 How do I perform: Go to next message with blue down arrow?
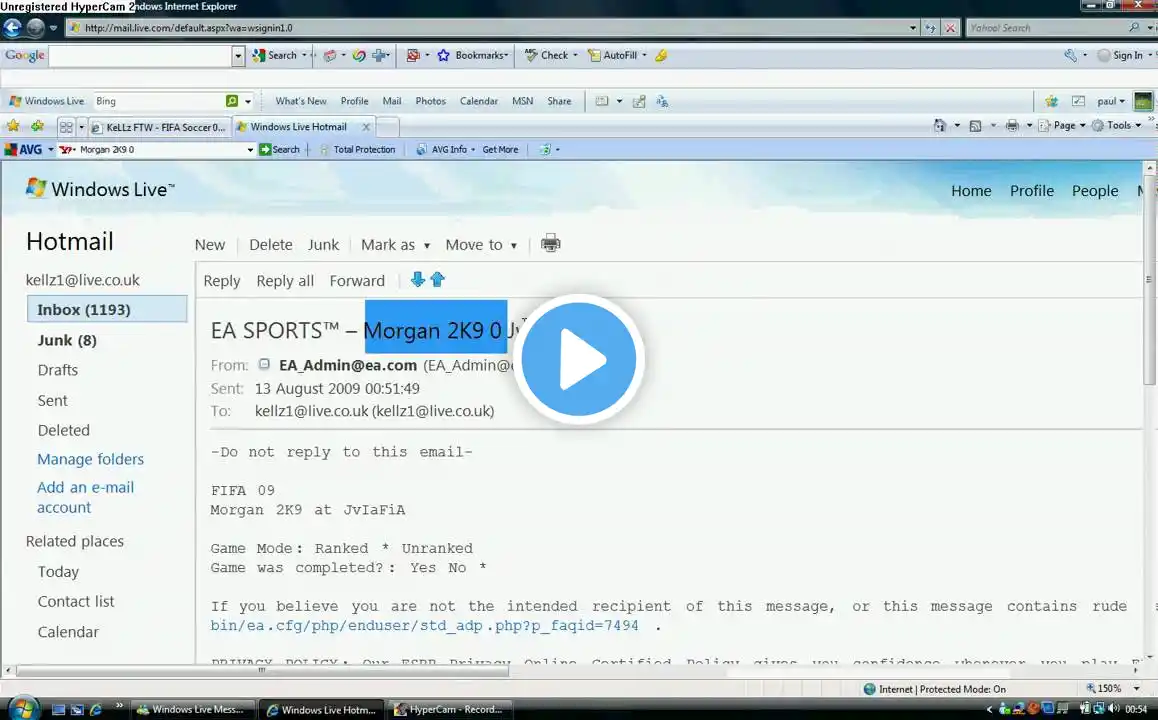tap(417, 279)
